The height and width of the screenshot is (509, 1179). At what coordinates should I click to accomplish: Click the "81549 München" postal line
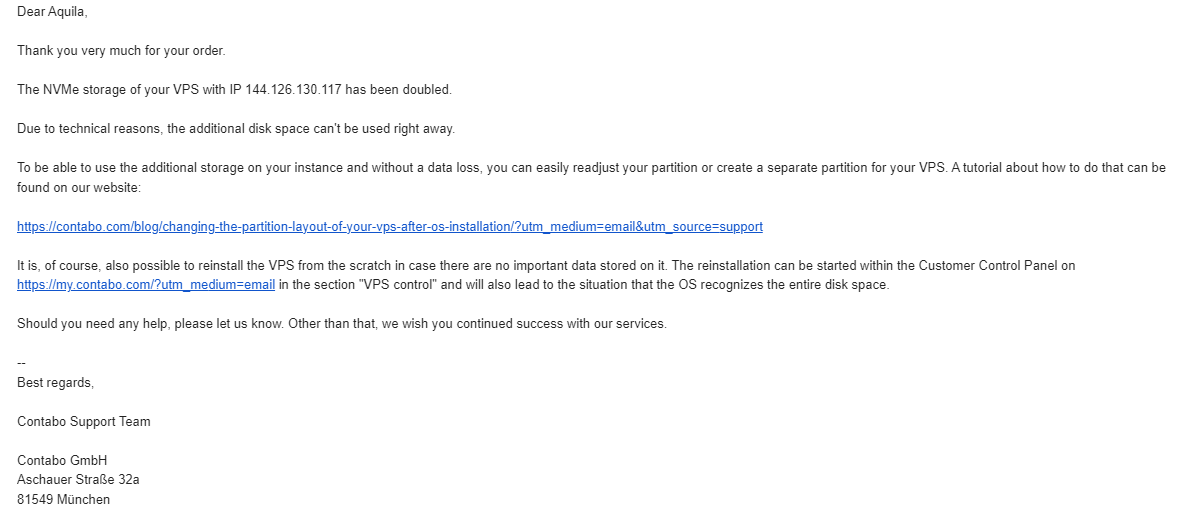pyautogui.click(x=64, y=499)
